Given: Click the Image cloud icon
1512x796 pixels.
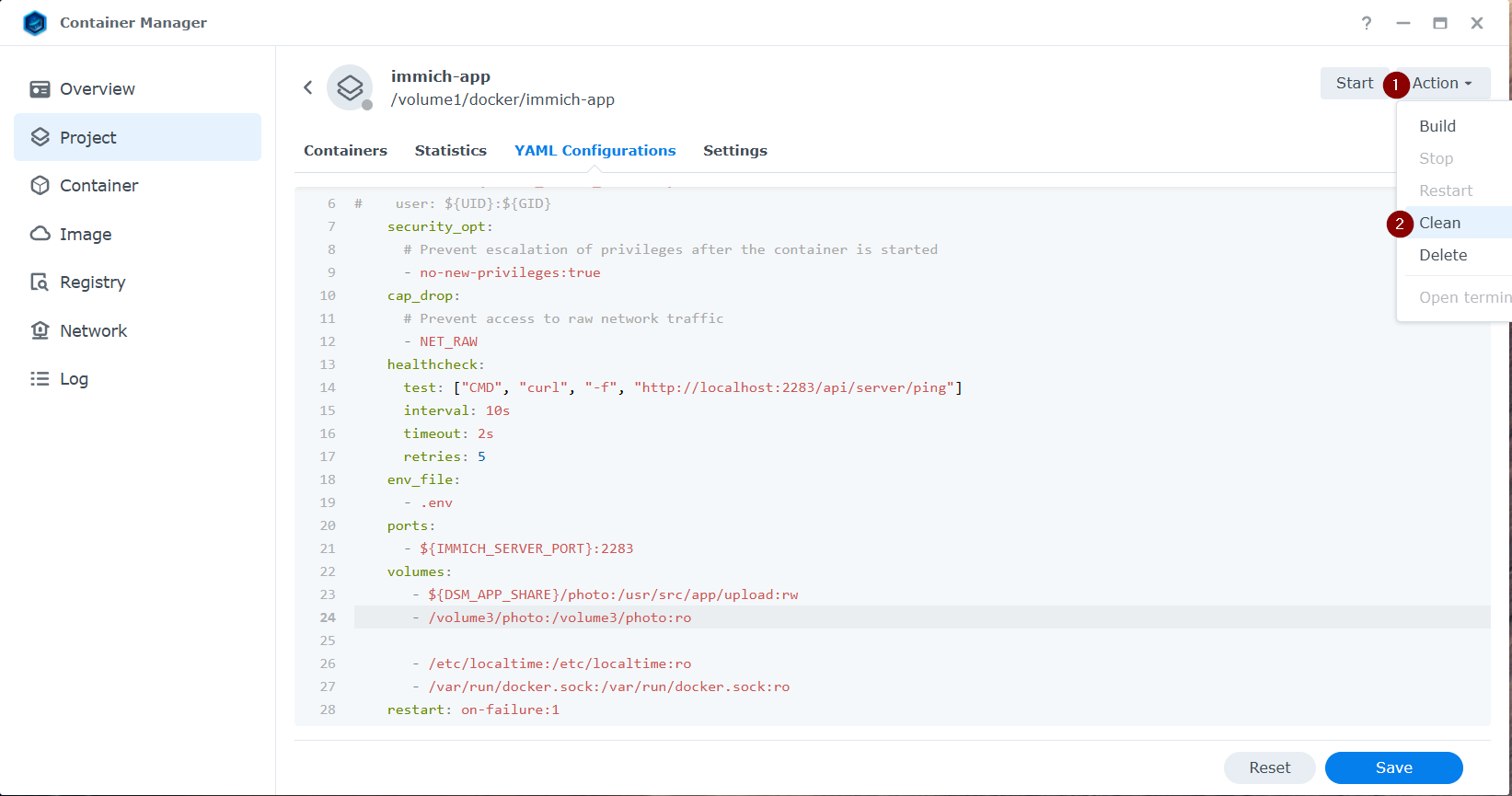Looking at the screenshot, I should [40, 234].
